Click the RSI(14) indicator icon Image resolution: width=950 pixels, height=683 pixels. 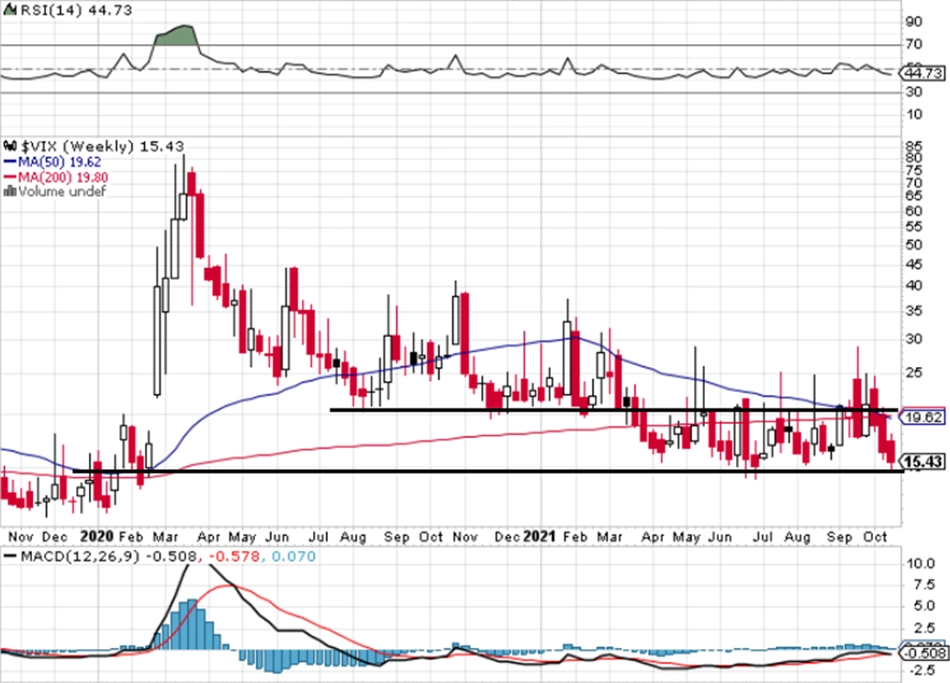[x=12, y=10]
